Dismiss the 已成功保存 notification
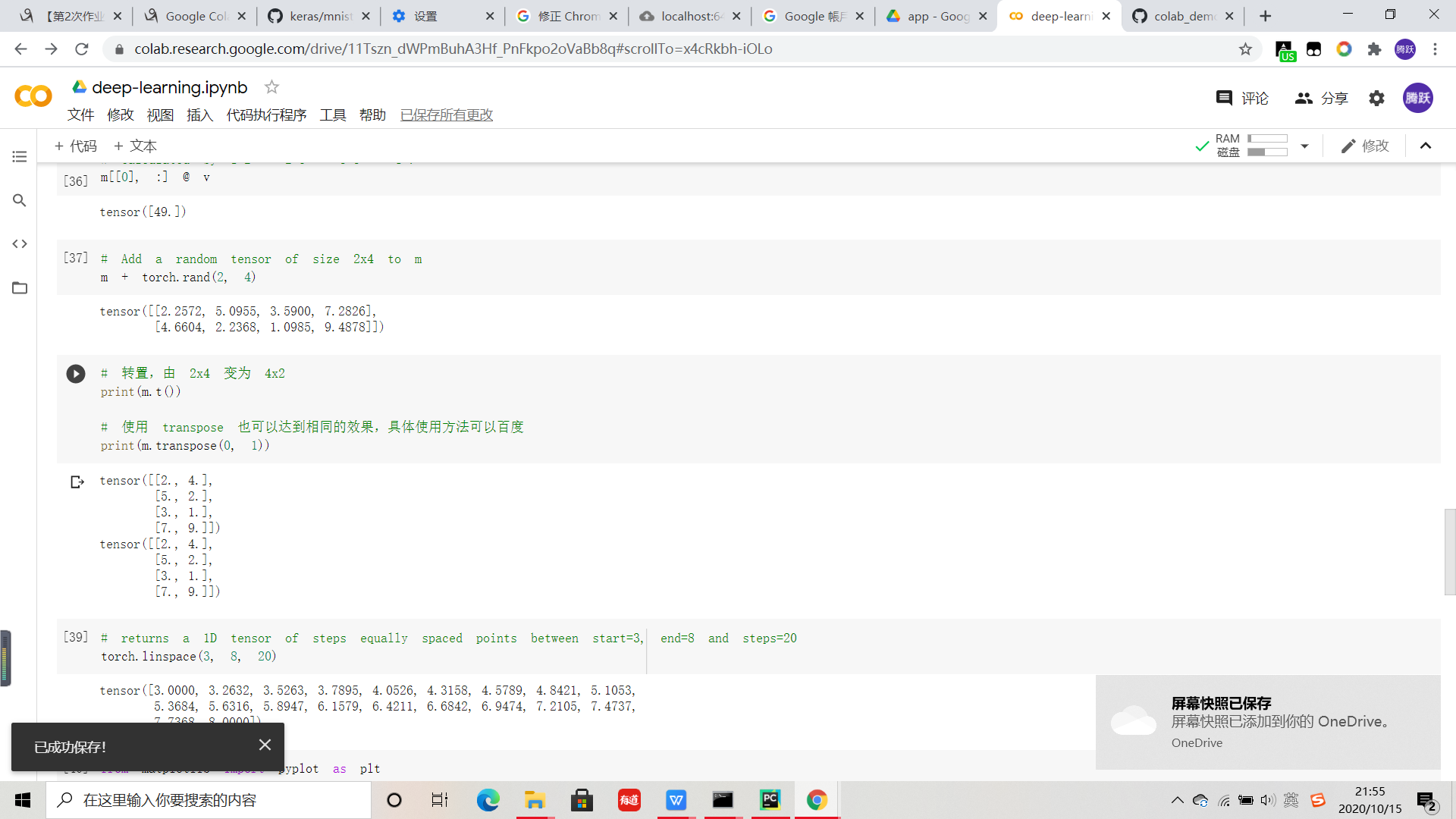 (265, 745)
